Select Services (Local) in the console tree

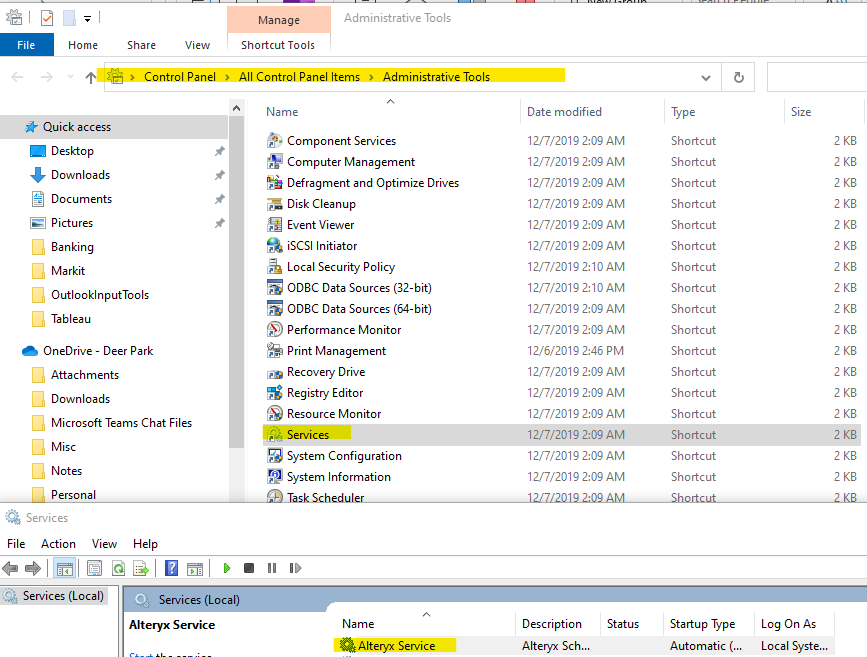tap(55, 596)
